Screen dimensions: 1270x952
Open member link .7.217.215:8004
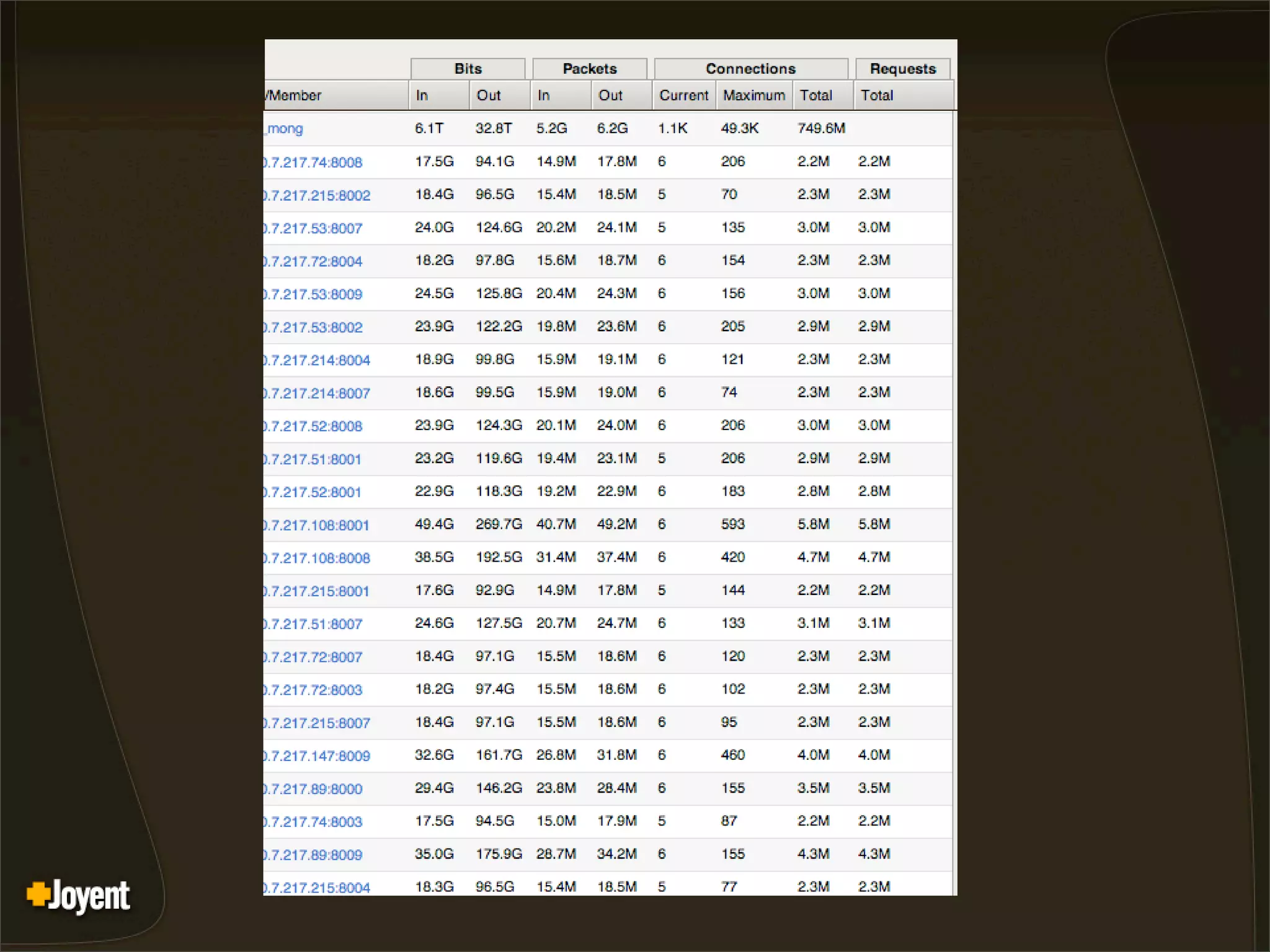(317, 888)
